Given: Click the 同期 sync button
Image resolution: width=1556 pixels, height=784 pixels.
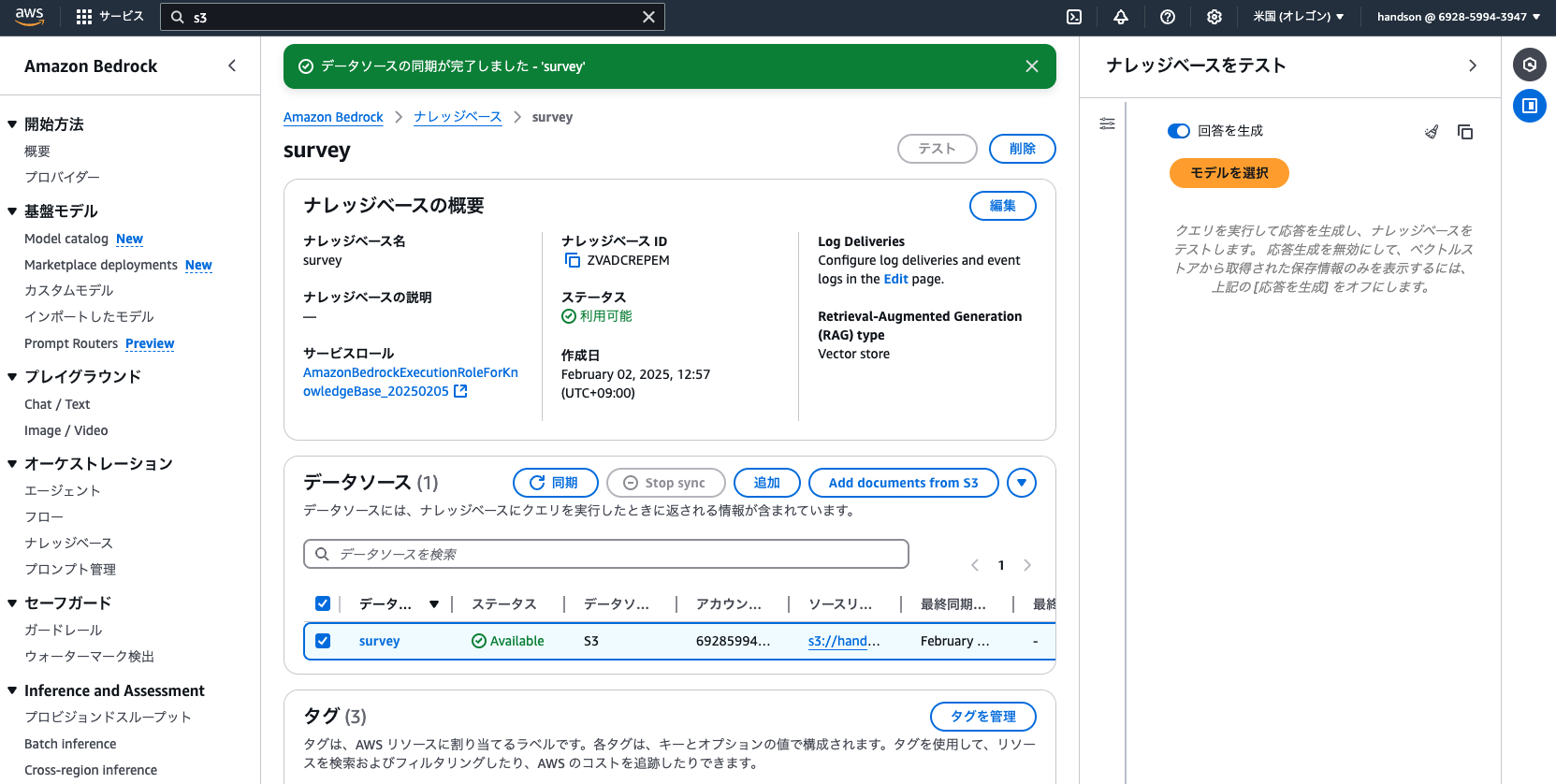Looking at the screenshot, I should (556, 483).
